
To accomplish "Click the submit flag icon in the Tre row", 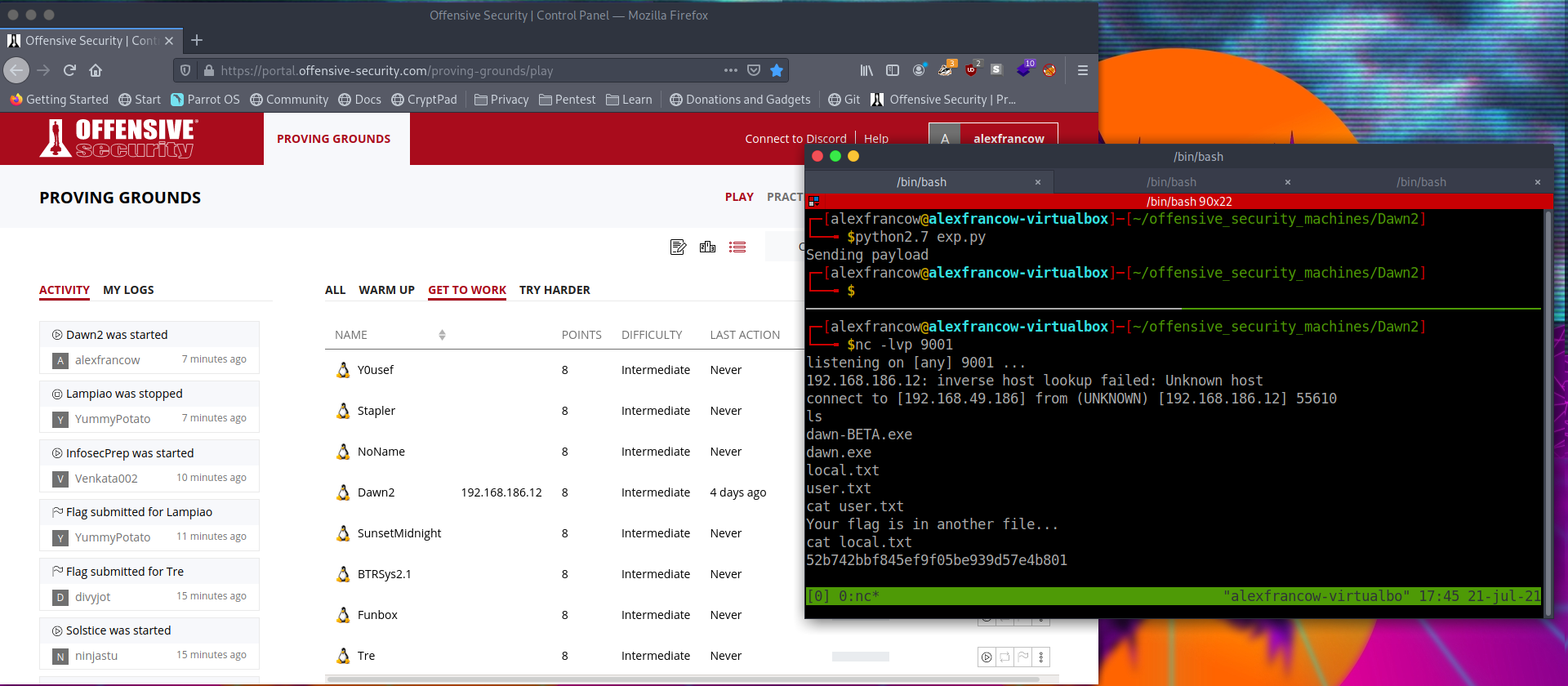I will point(1022,657).
